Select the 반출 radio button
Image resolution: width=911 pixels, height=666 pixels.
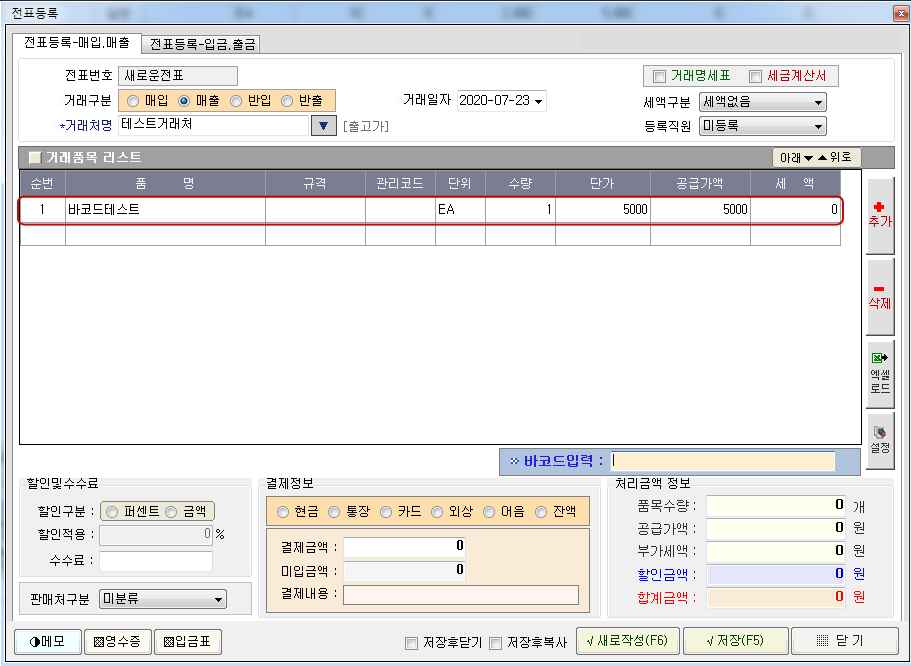pyautogui.click(x=287, y=101)
